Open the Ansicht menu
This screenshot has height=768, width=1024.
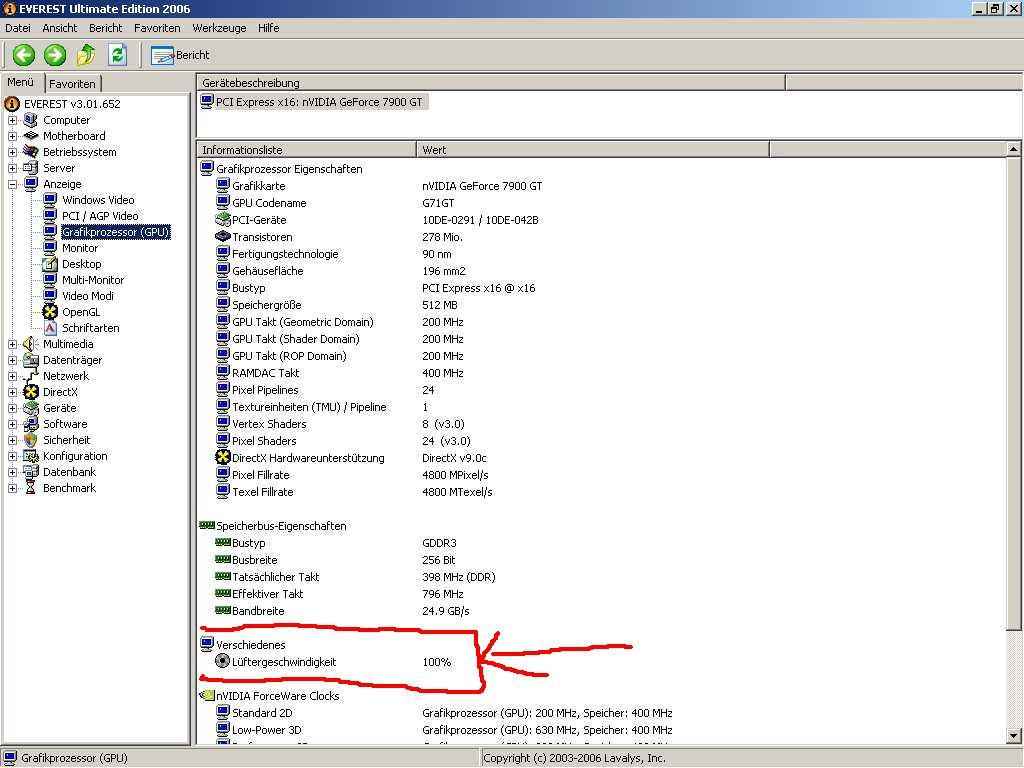(x=59, y=28)
